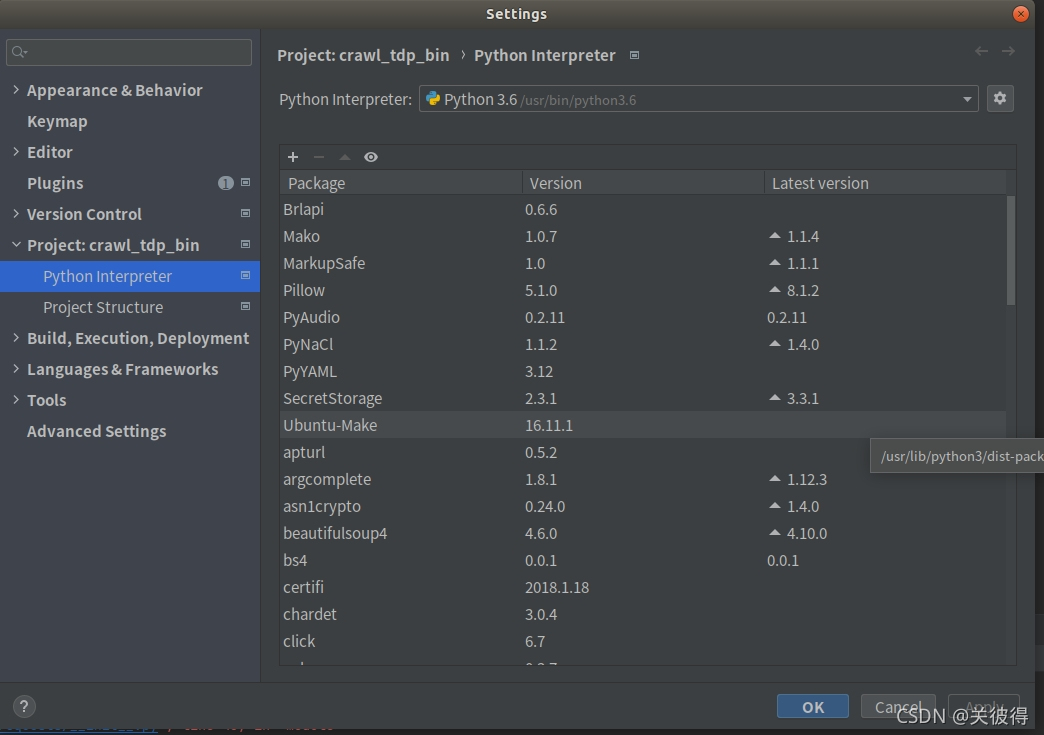Image resolution: width=1044 pixels, height=735 pixels.
Task: Click the project icon on Python Interpreter row
Action: 246,275
